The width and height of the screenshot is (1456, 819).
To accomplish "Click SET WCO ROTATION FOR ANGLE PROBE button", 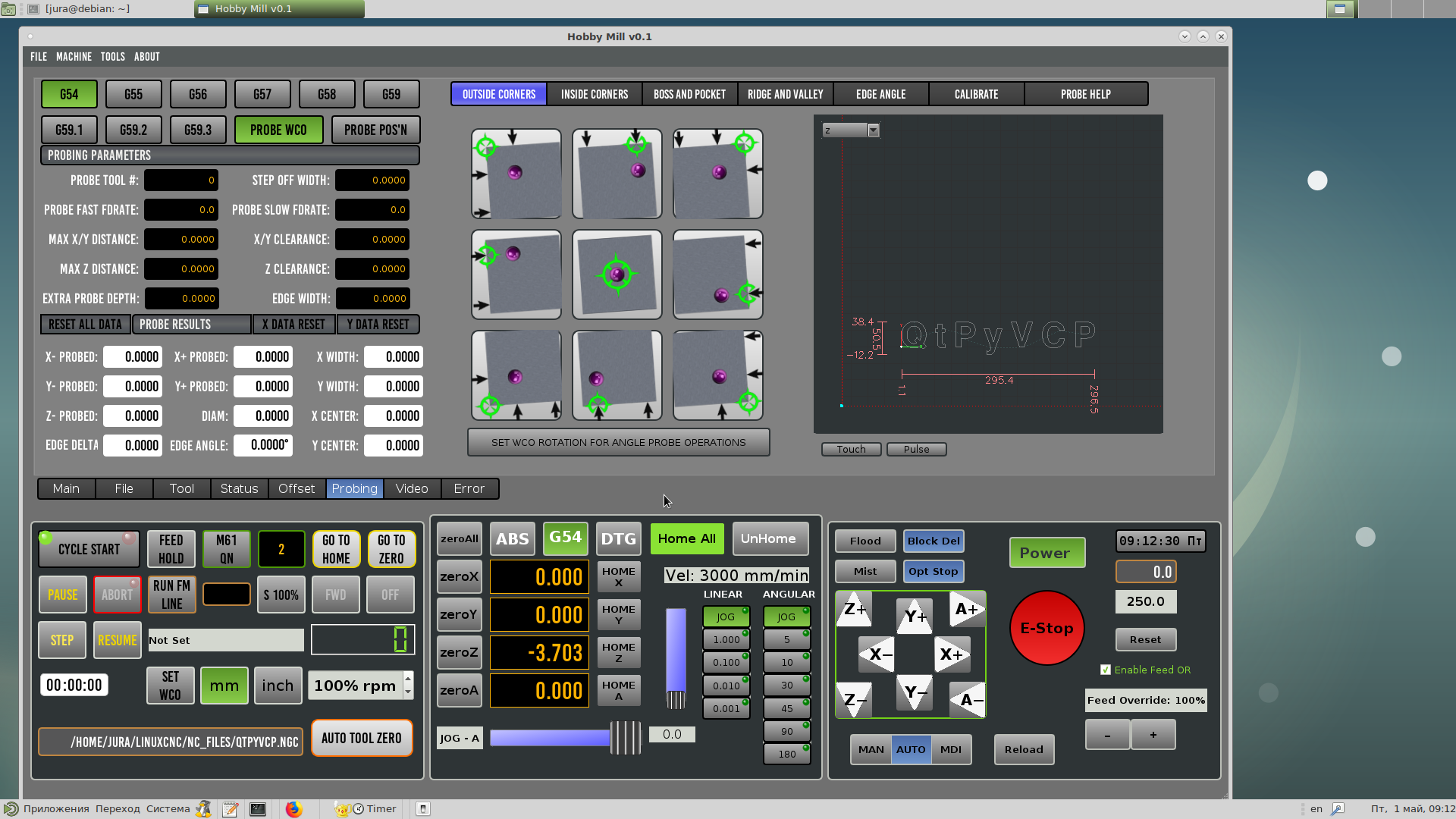I will click(x=618, y=442).
